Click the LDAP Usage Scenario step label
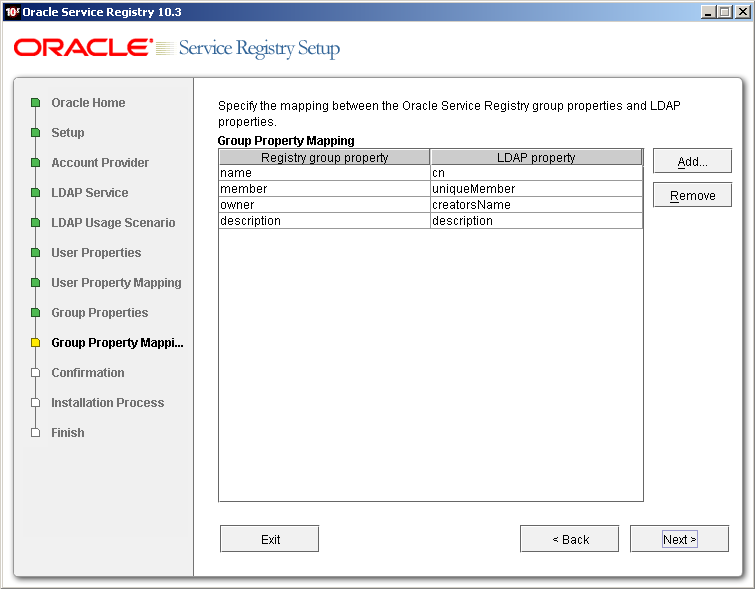The width and height of the screenshot is (755, 589). (x=113, y=223)
